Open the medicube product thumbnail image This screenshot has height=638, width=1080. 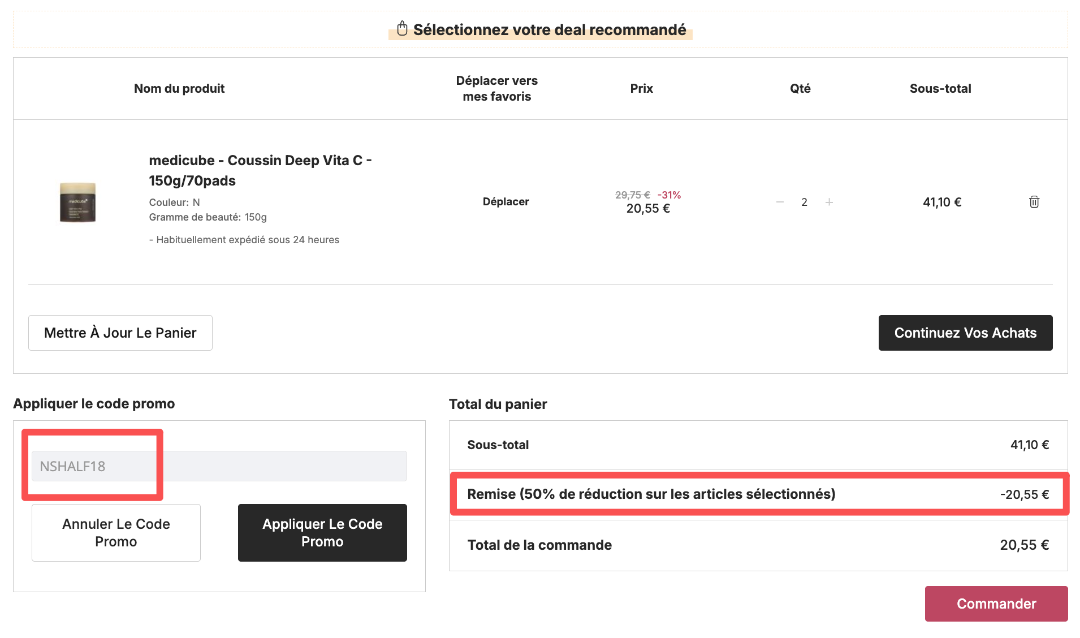pyautogui.click(x=78, y=201)
